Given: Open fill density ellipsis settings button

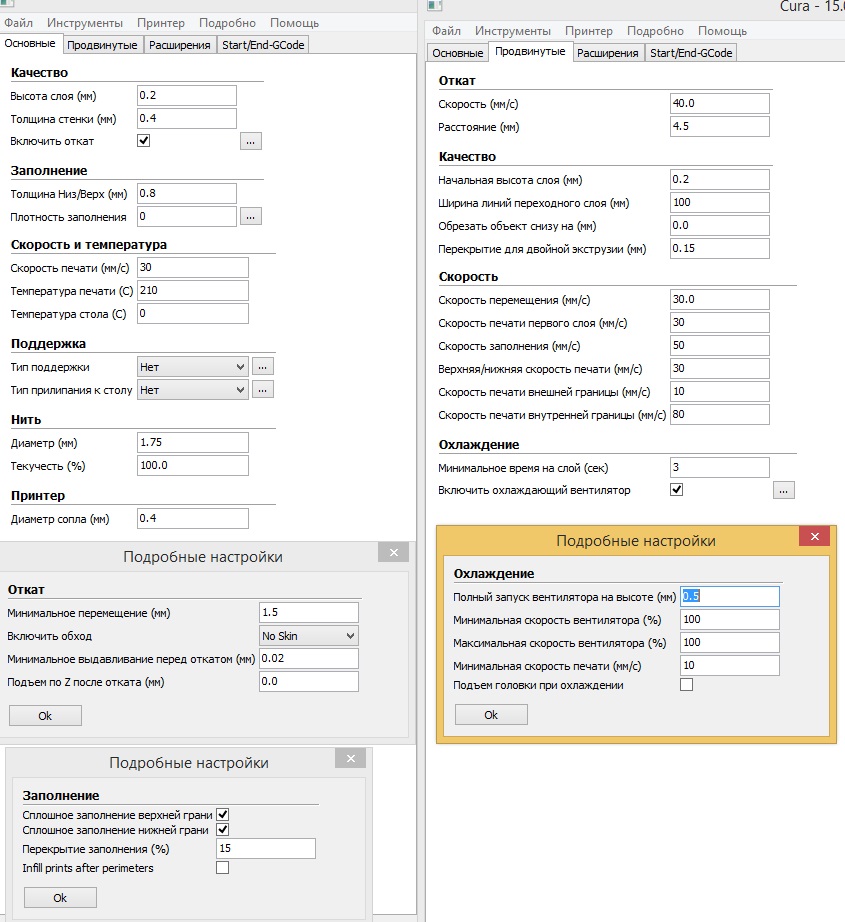Looking at the screenshot, I should [x=251, y=216].
